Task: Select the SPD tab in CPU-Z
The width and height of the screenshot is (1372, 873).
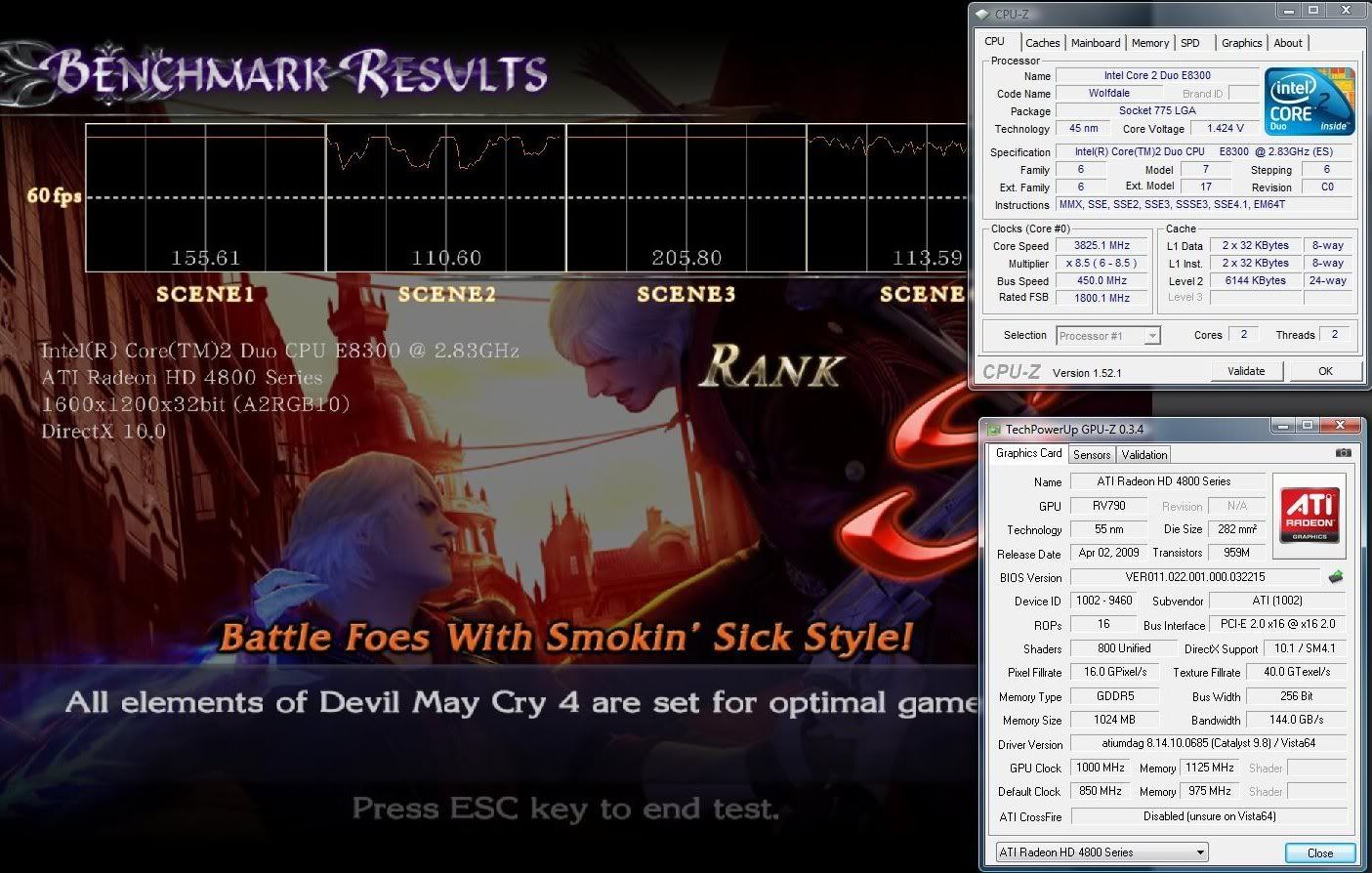Action: coord(1189,43)
